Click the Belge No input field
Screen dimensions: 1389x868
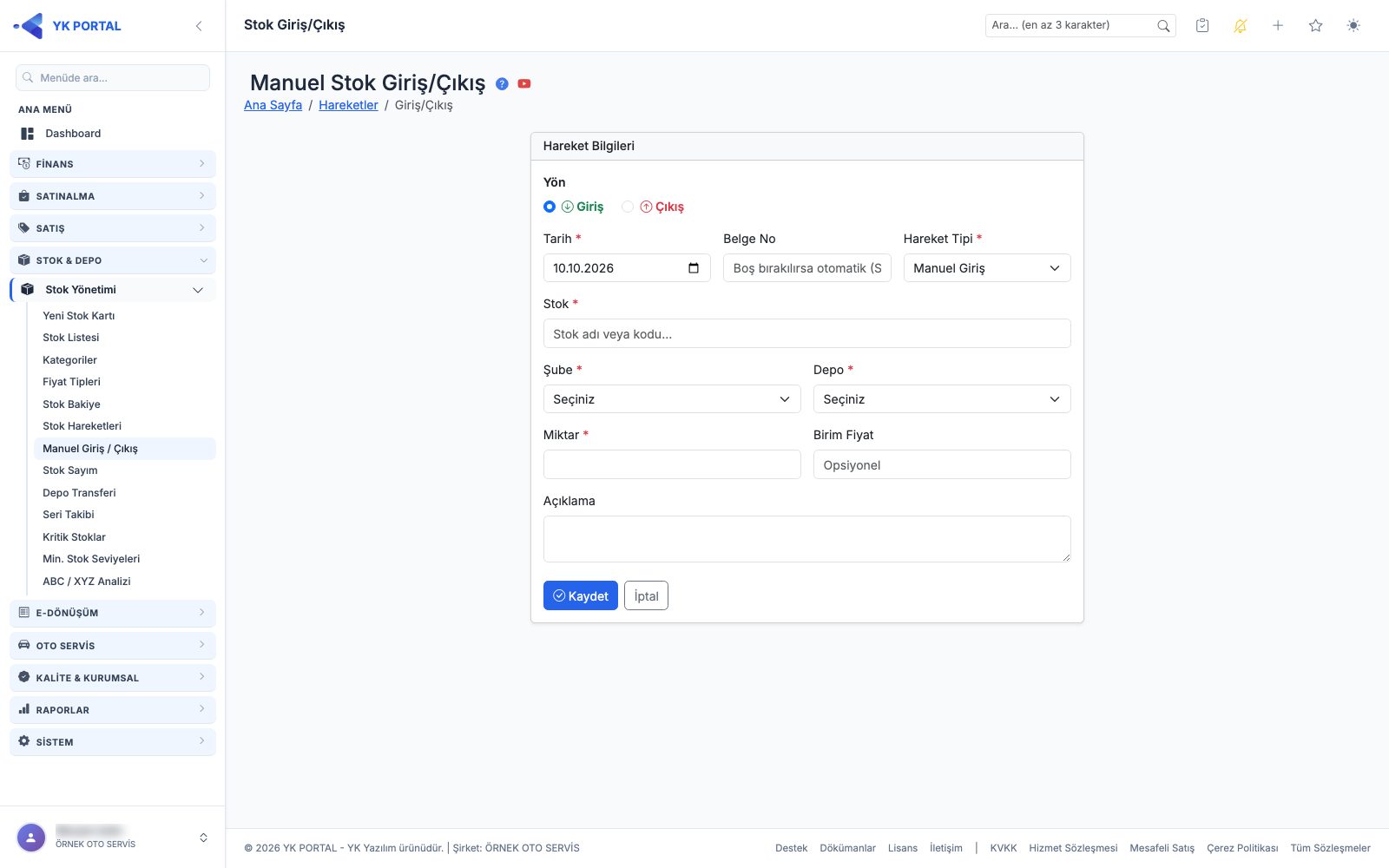807,268
